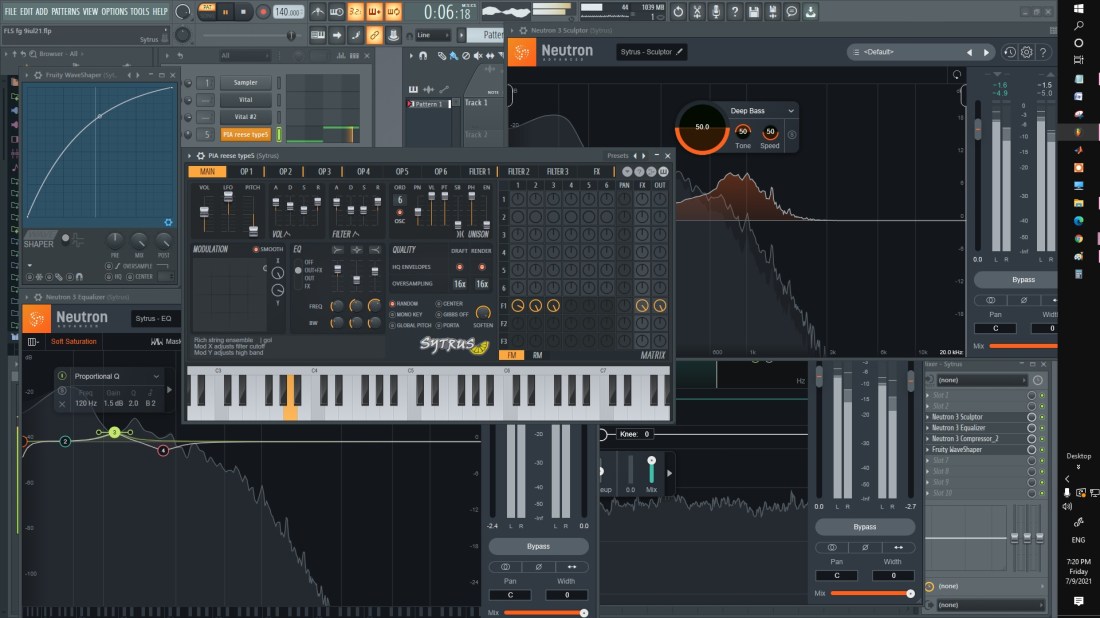
Task: Open the Fruity WaveShaper gear menu
Action: point(168,222)
